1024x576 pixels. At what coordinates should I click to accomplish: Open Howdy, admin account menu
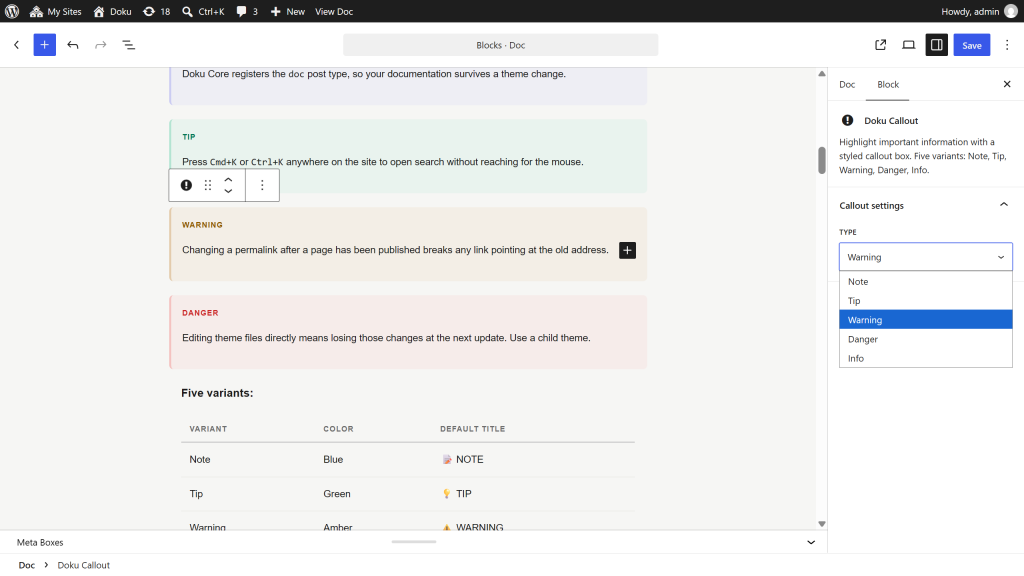coord(979,11)
